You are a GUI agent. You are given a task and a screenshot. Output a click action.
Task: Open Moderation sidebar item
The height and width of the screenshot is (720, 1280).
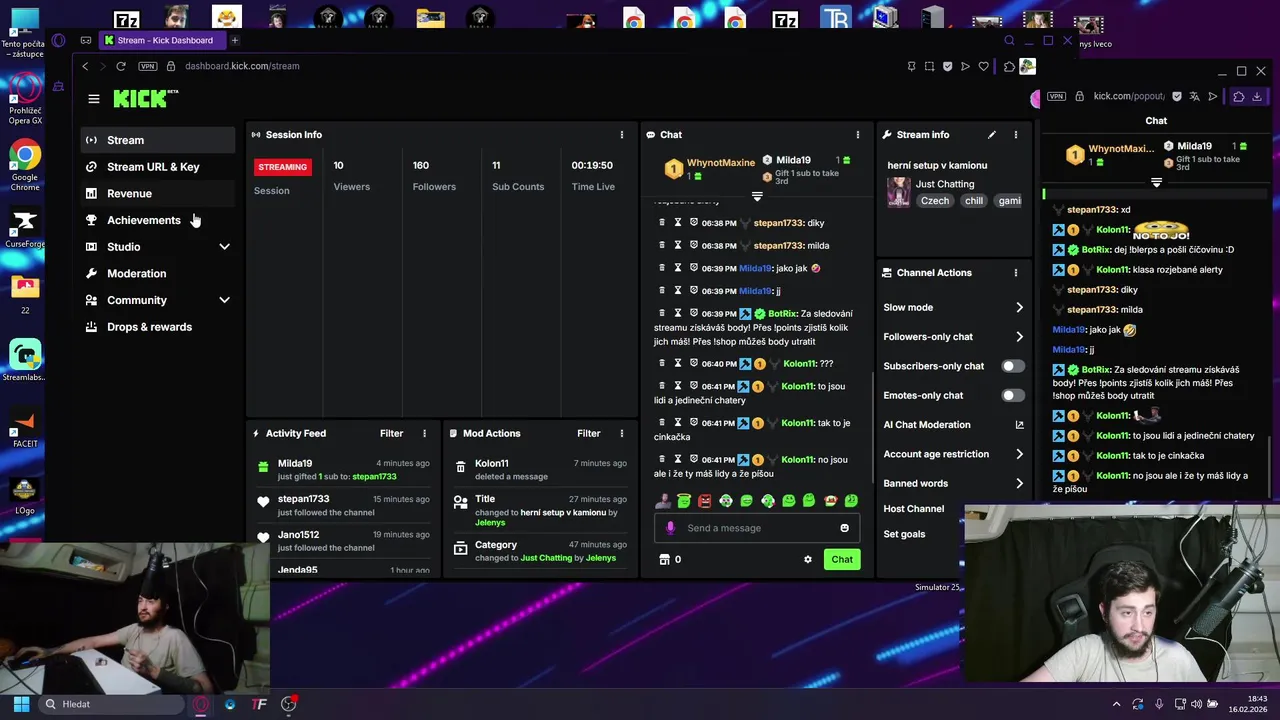(158, 274)
